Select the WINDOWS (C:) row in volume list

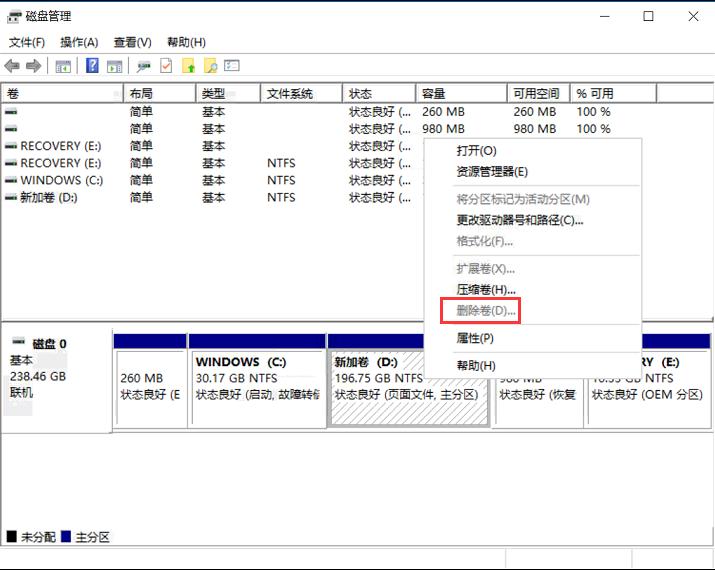click(x=212, y=181)
